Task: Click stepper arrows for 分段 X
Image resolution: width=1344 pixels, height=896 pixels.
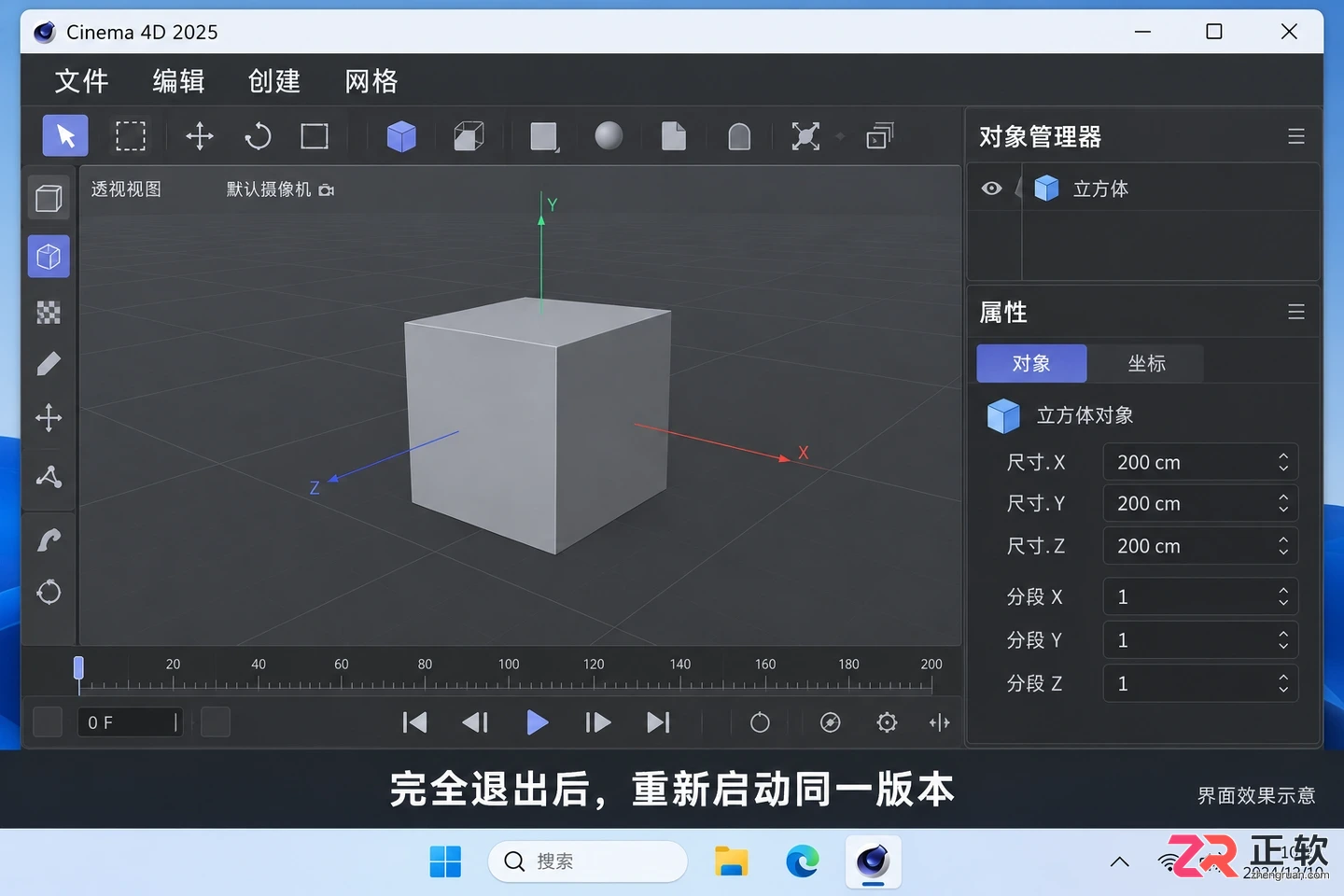Action: tap(1283, 596)
